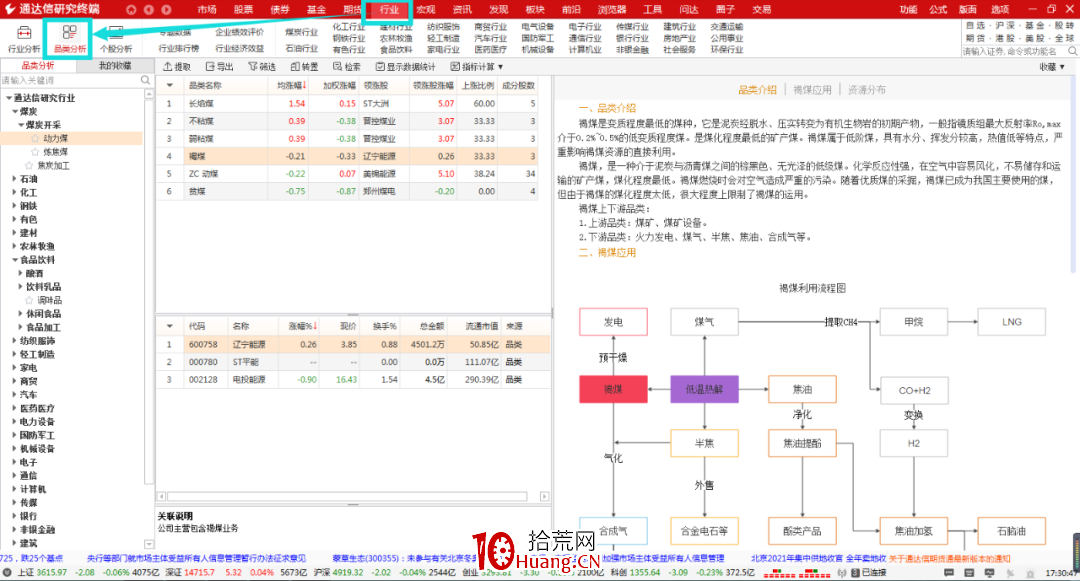Navigate forward with the right arrow icon

[166, 10]
